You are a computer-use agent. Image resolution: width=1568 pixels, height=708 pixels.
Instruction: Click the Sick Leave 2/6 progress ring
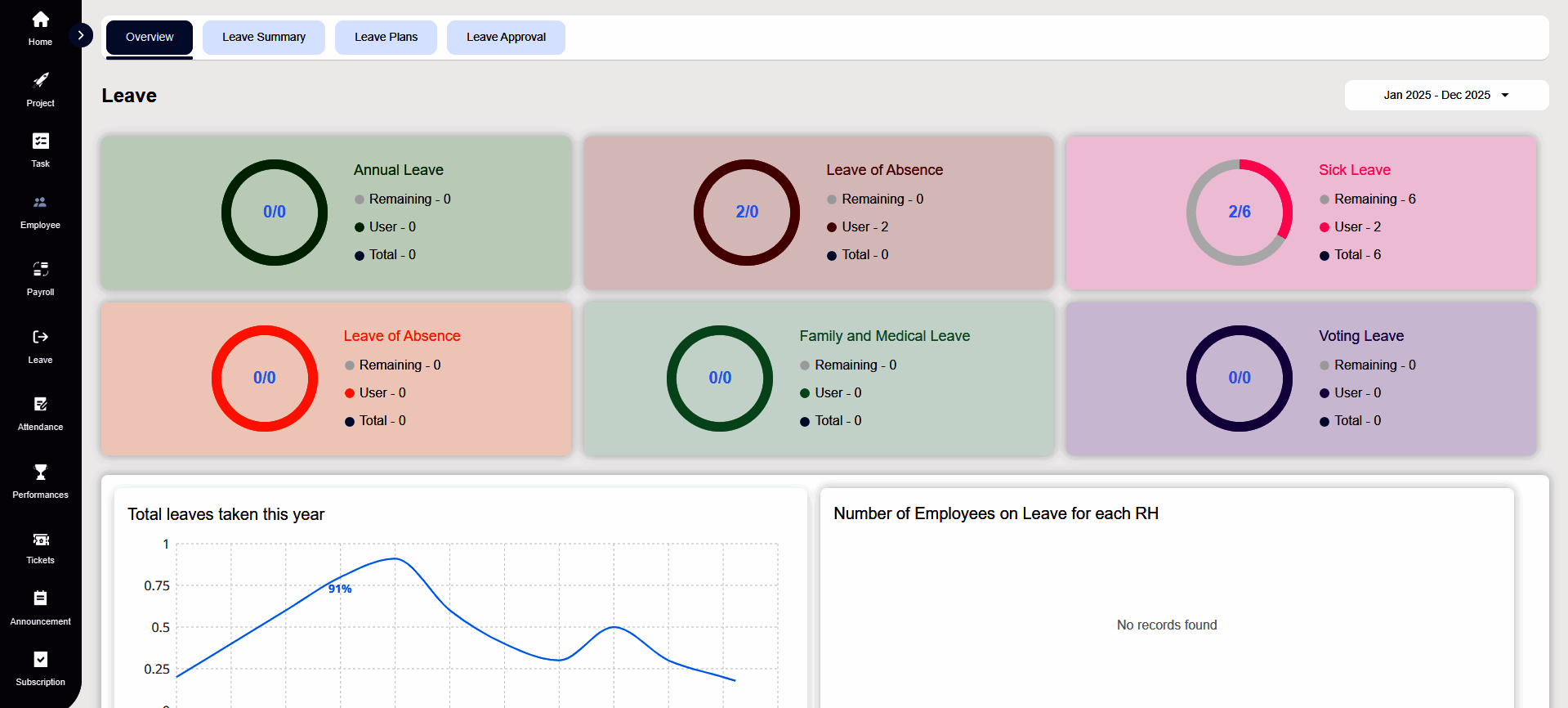[1239, 212]
